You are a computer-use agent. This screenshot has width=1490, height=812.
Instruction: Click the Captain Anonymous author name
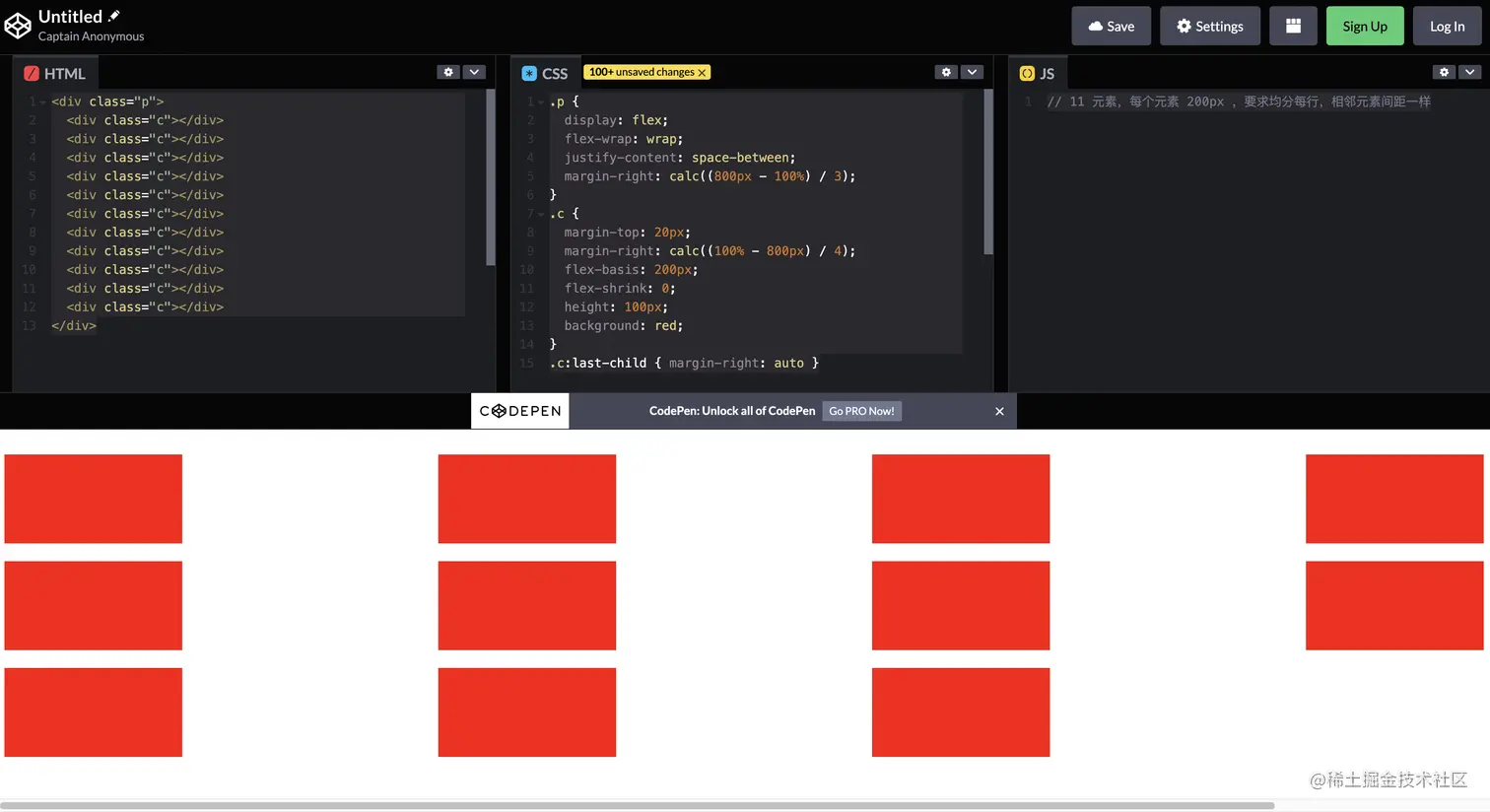click(x=91, y=36)
